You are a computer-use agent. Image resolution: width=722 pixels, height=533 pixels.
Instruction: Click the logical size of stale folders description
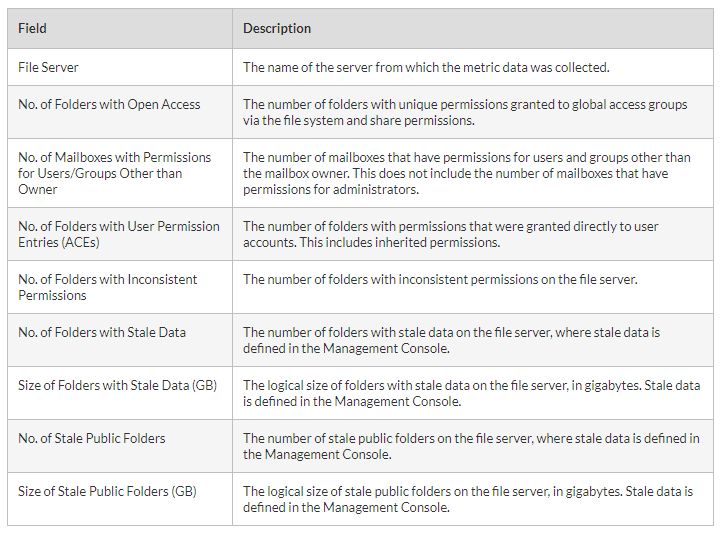(471, 393)
